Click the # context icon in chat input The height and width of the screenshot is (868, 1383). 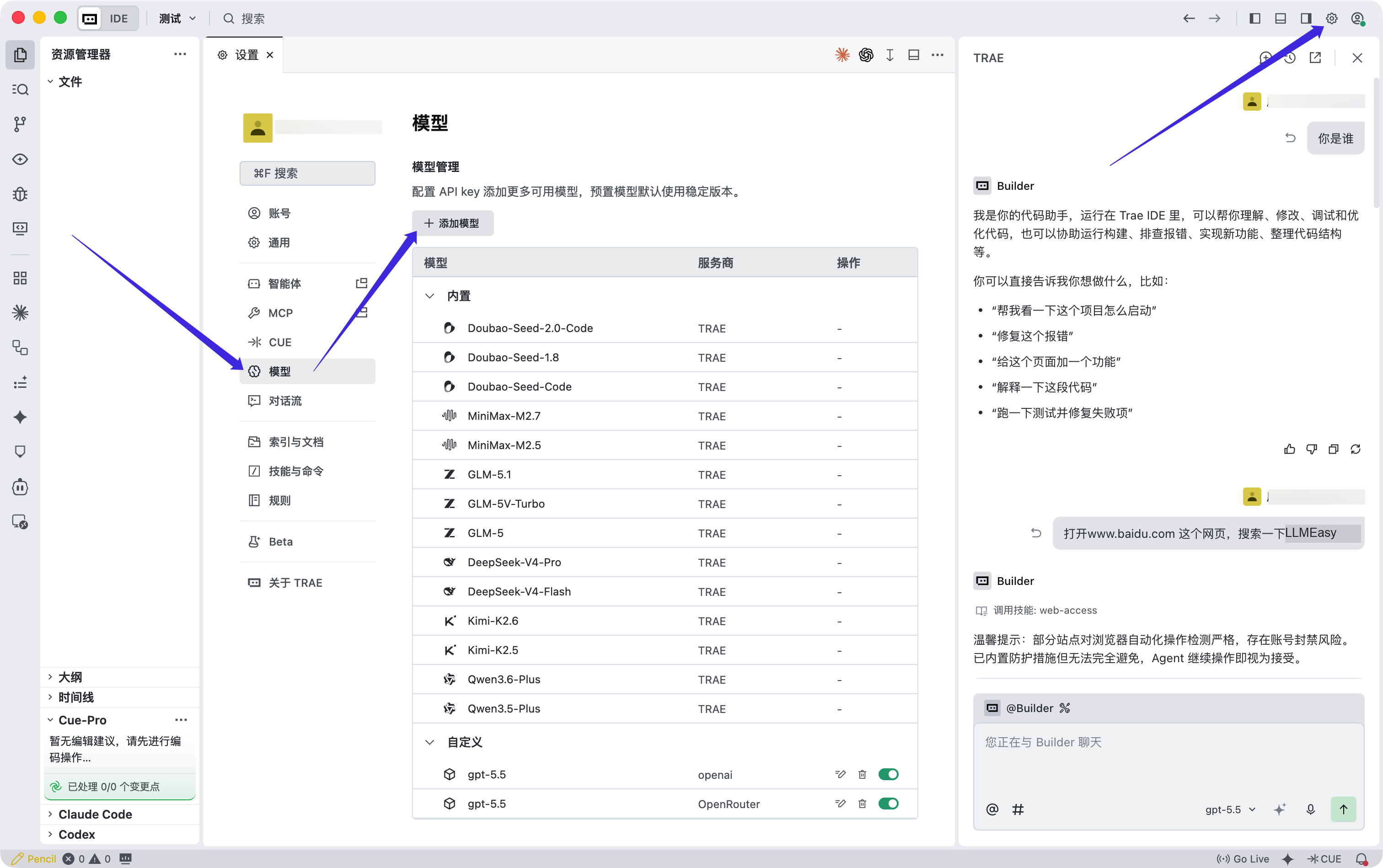click(x=1018, y=809)
